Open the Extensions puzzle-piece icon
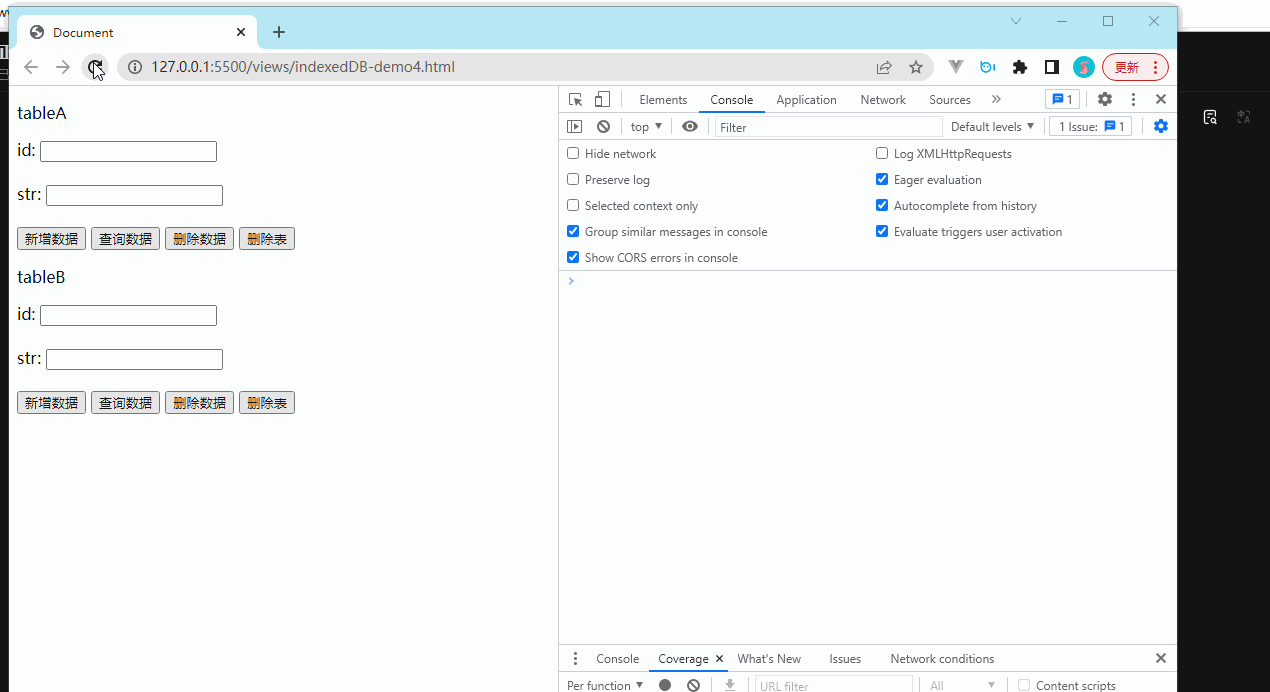Screen dimensions: 1270x692 pos(1019,67)
